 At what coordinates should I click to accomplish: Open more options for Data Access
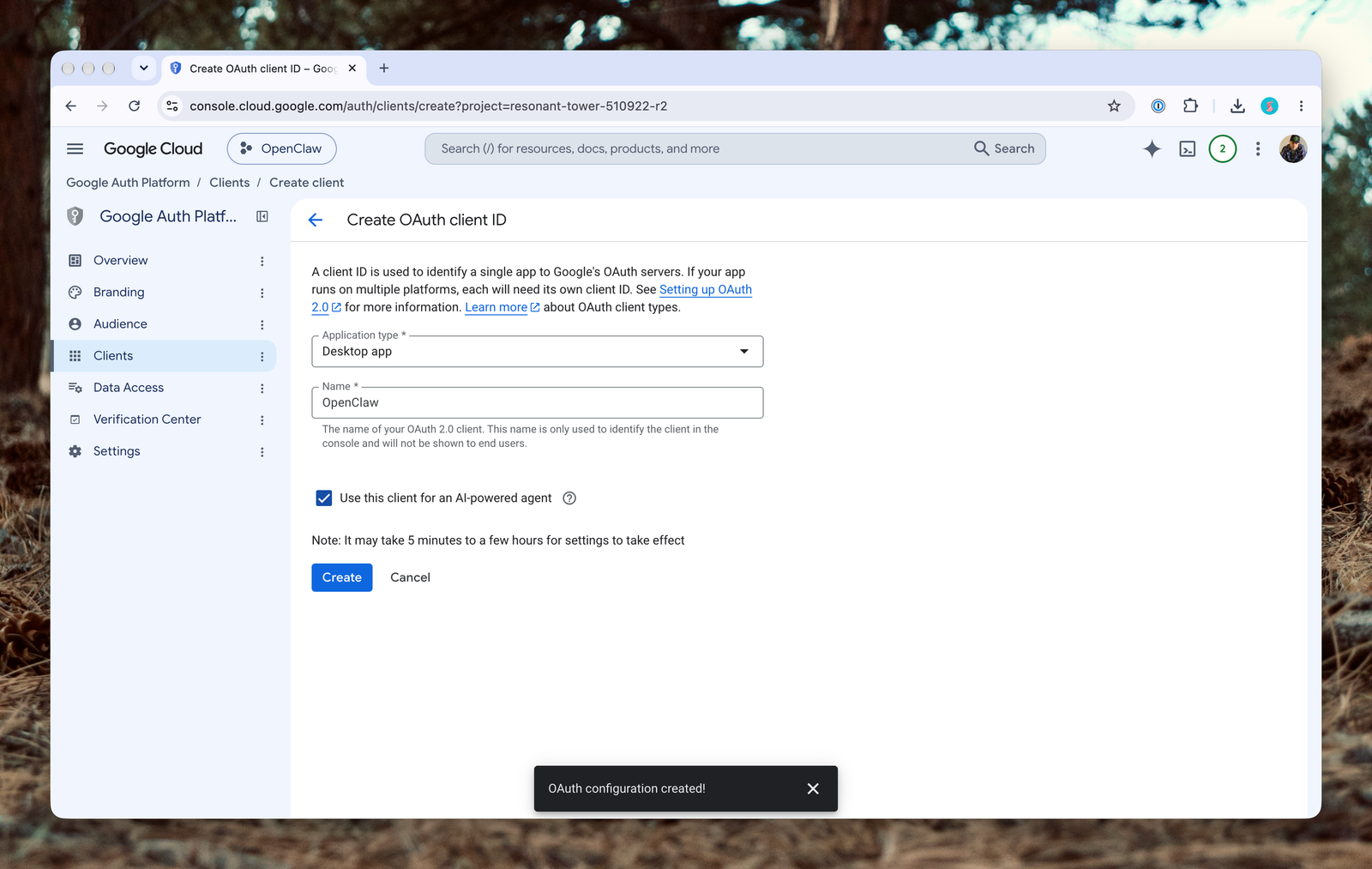click(262, 389)
